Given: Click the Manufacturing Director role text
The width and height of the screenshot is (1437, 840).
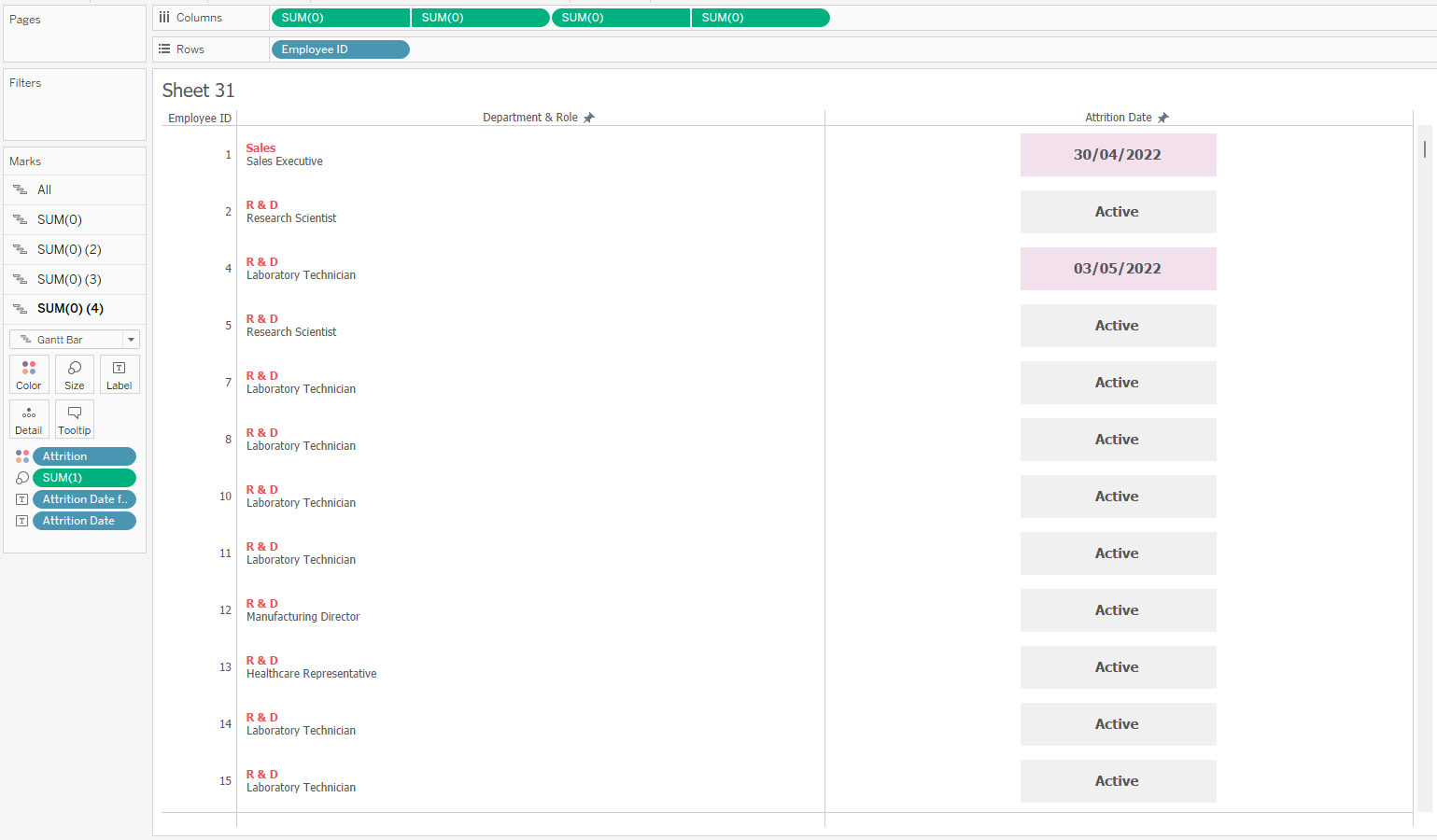Looking at the screenshot, I should click(303, 617).
